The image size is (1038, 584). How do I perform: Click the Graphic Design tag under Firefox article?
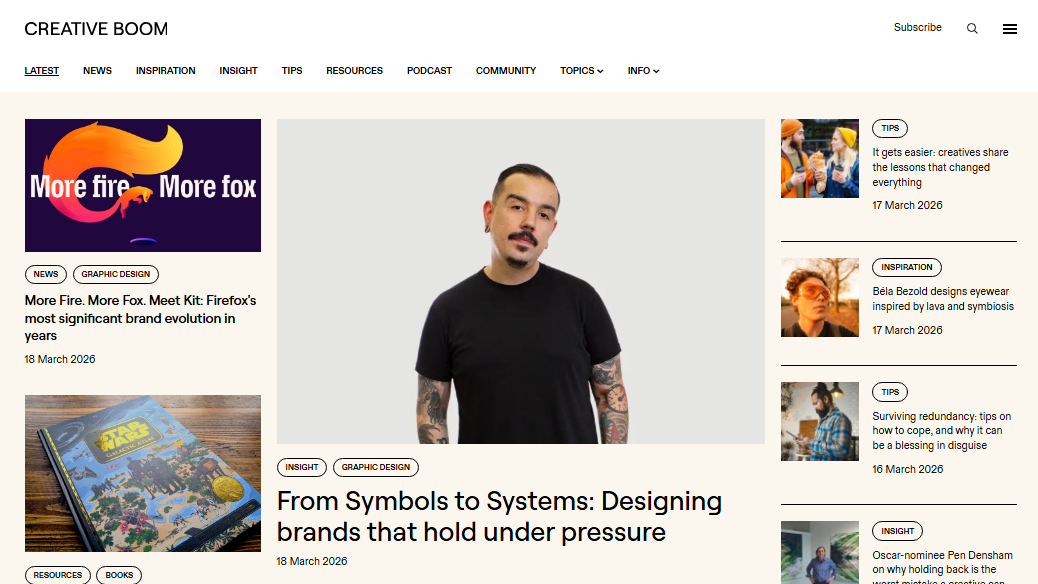click(x=116, y=274)
